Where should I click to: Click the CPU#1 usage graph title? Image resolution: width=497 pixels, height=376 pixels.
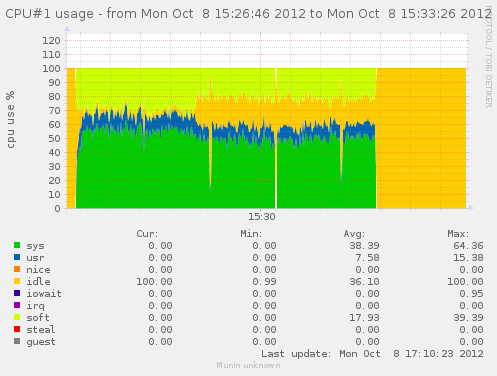click(x=248, y=14)
